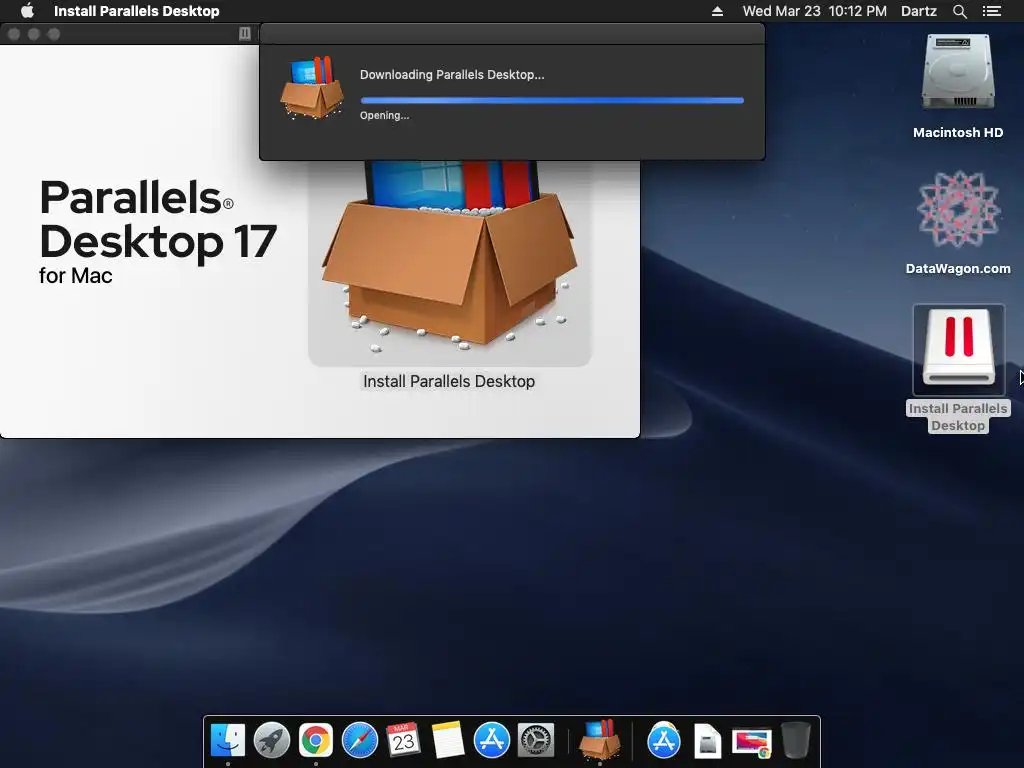Click the Downloading Parallels Desktop... text
Image resolution: width=1024 pixels, height=768 pixels.
tap(452, 74)
